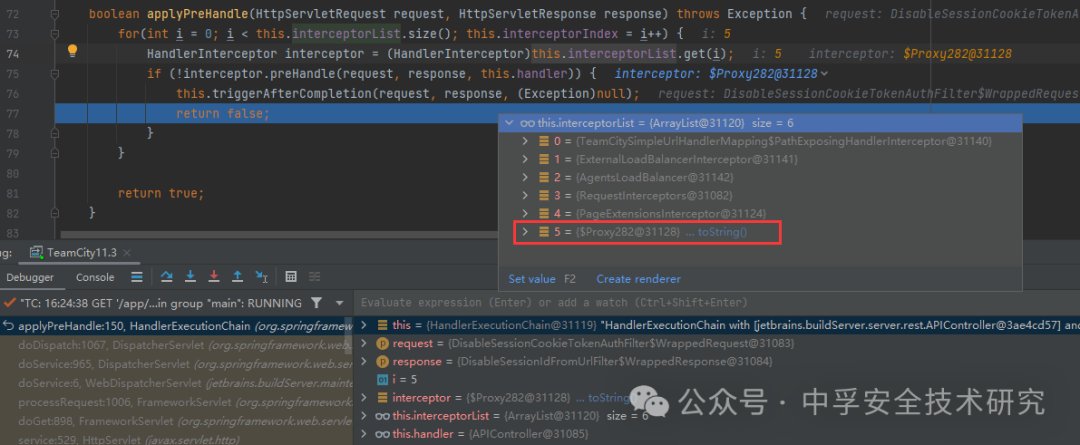Expand popup entry 0 PathExposingHandlerInterceptor
The width and height of the screenshot is (1080, 445).
(525, 141)
